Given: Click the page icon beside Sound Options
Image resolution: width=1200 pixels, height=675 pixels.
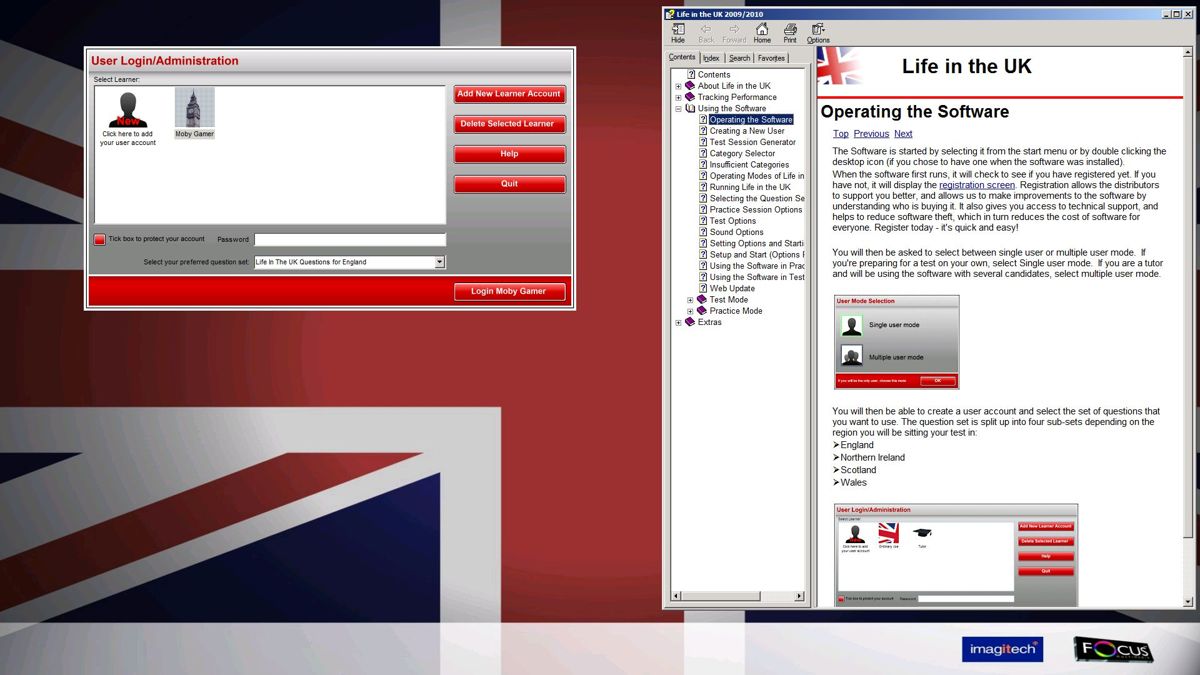Looking at the screenshot, I should point(703,232).
